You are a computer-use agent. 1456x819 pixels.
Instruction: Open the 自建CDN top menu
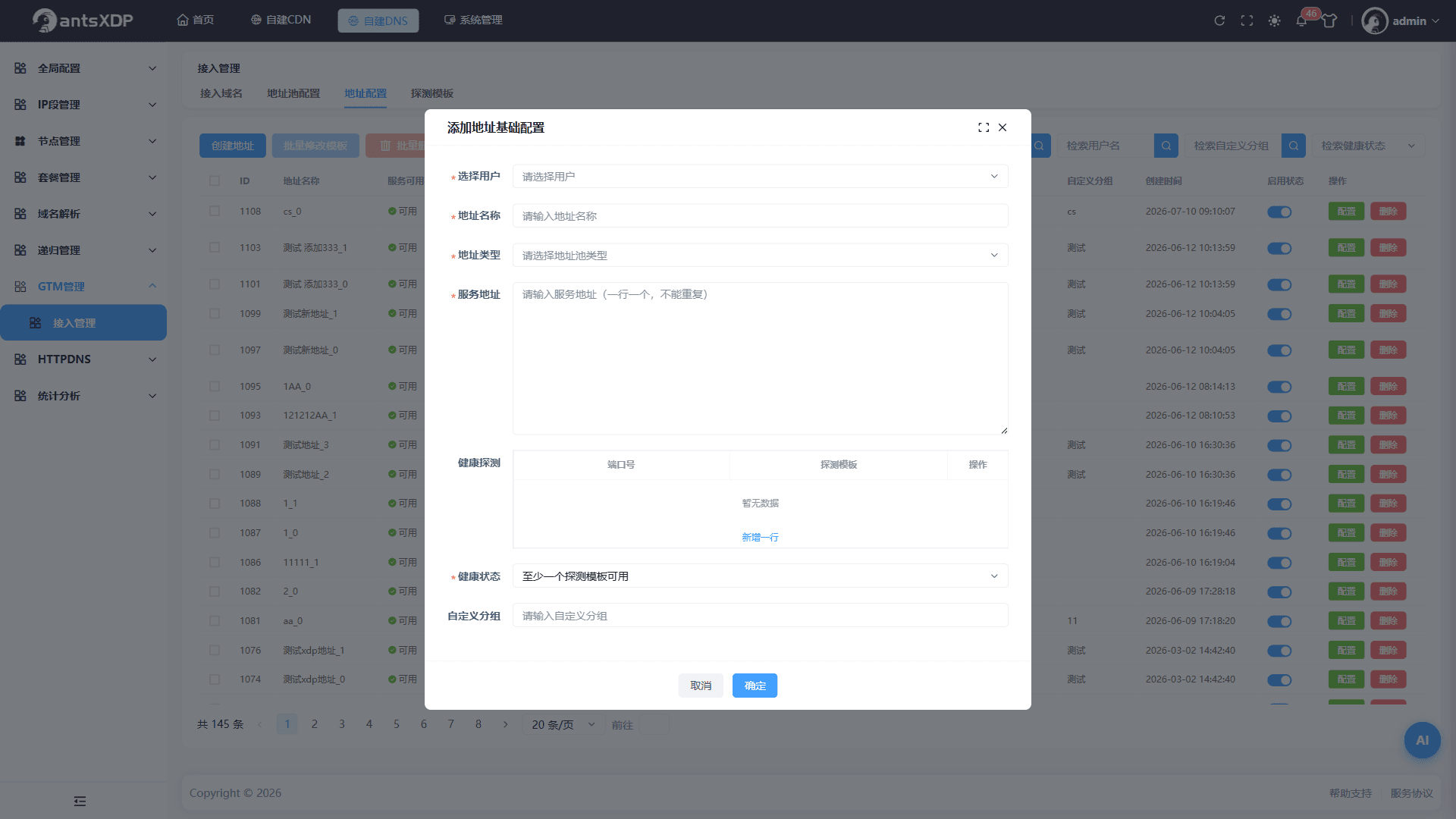[281, 20]
